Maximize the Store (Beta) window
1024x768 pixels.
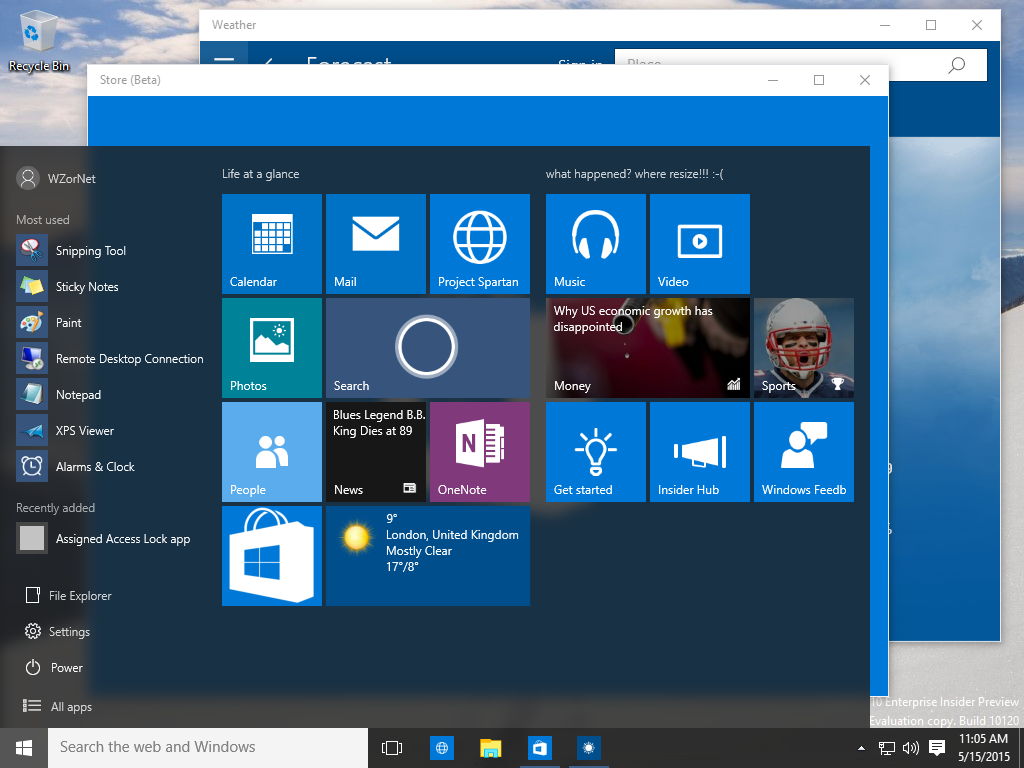point(819,80)
